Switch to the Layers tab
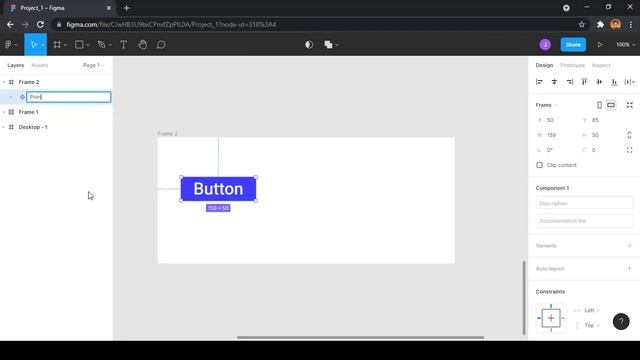The image size is (640, 360). coord(16,65)
